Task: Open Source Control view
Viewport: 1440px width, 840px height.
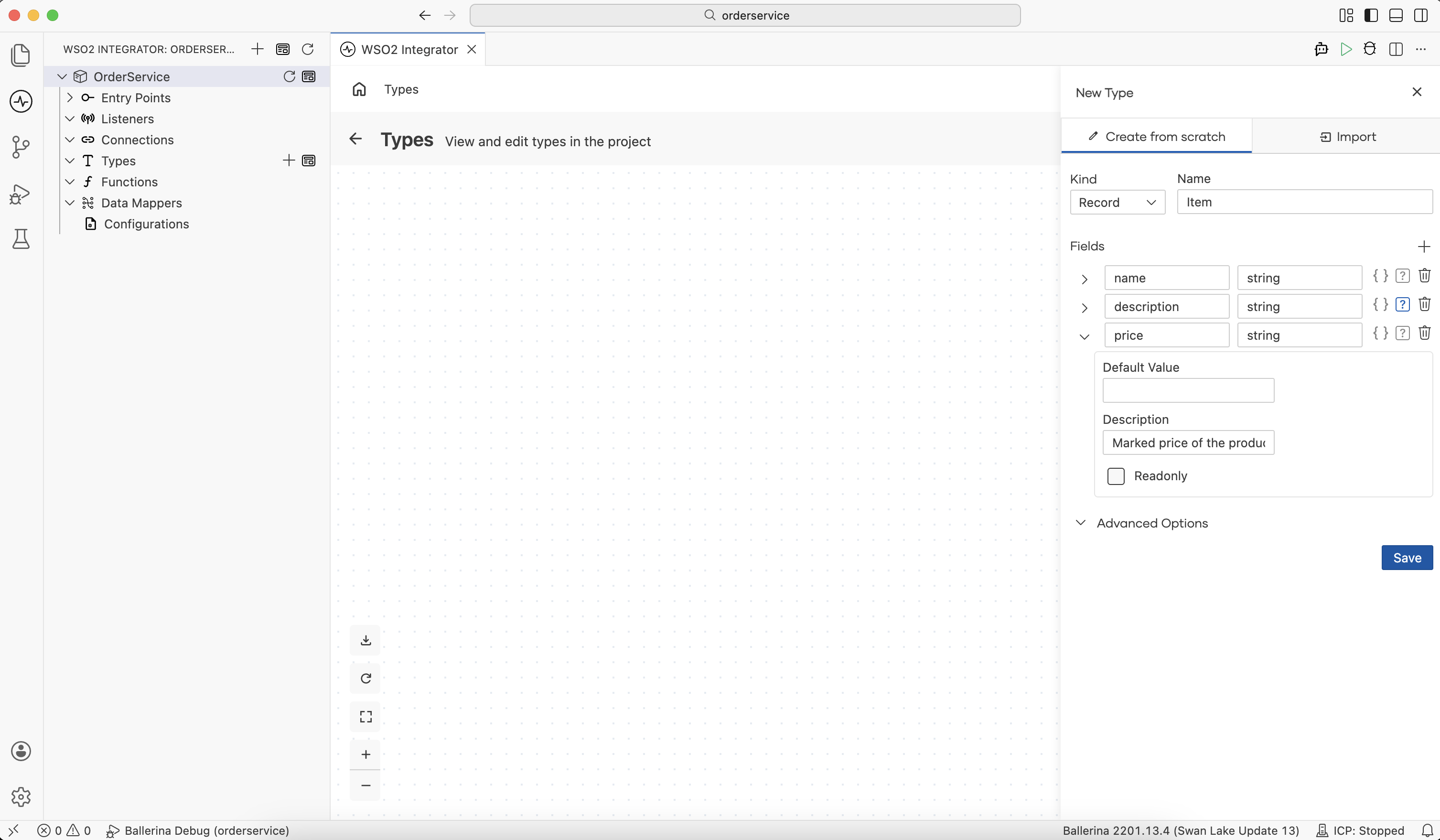Action: pos(21,147)
